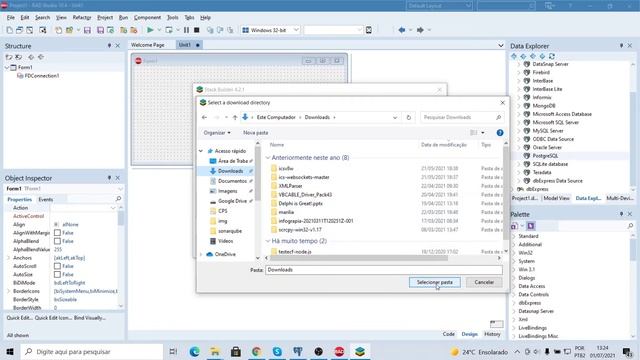Viewport: 640px width, 360px height.
Task: Open the Windows 32-bit platform dropdown
Action: click(x=296, y=30)
